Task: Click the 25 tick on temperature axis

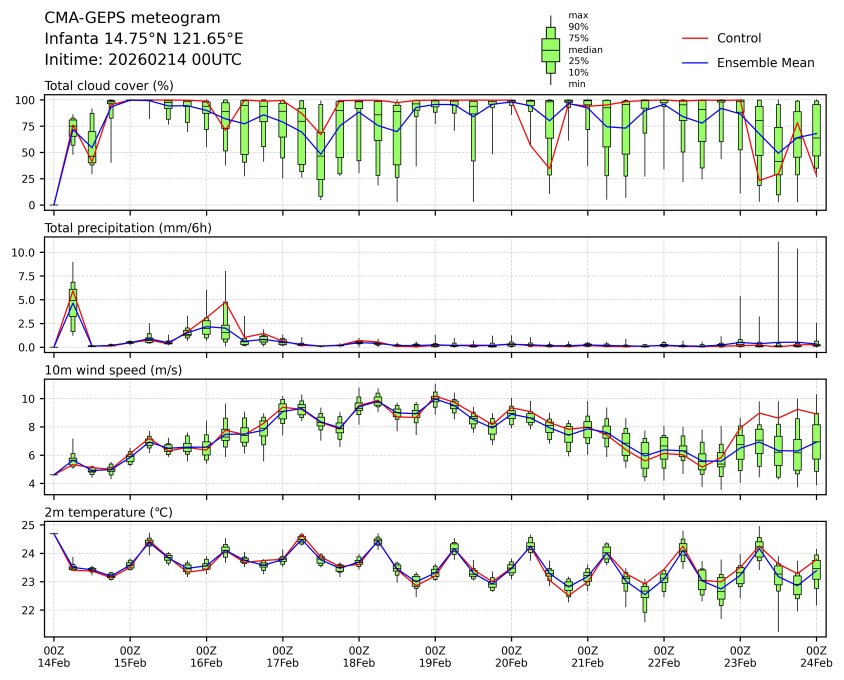Action: [30, 525]
